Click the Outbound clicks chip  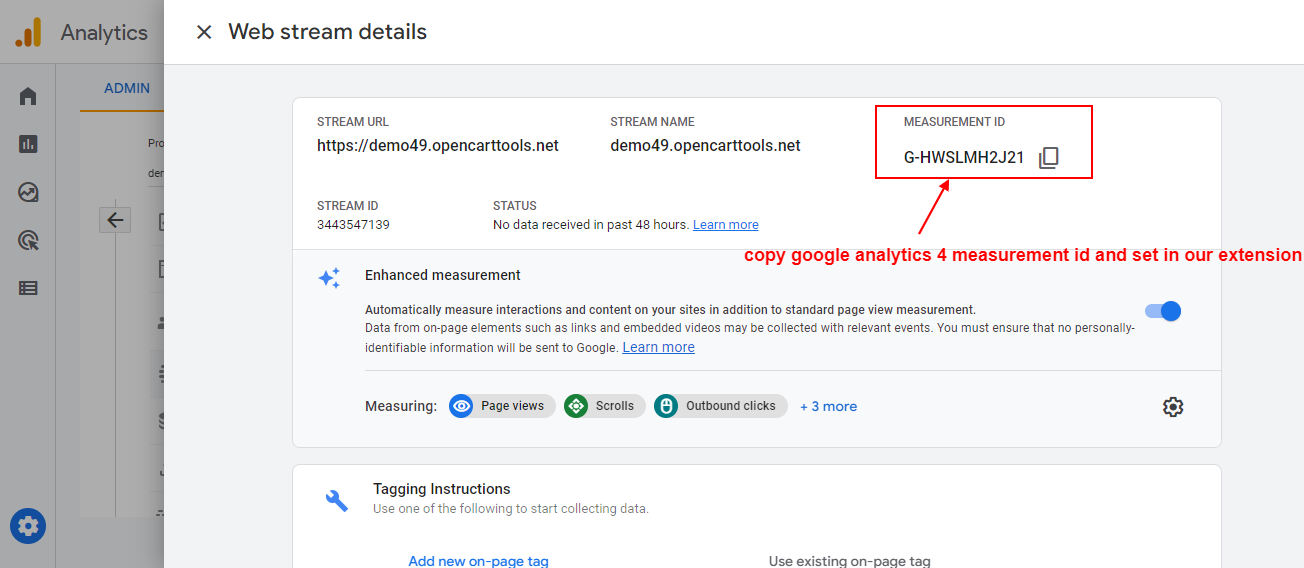click(x=720, y=406)
